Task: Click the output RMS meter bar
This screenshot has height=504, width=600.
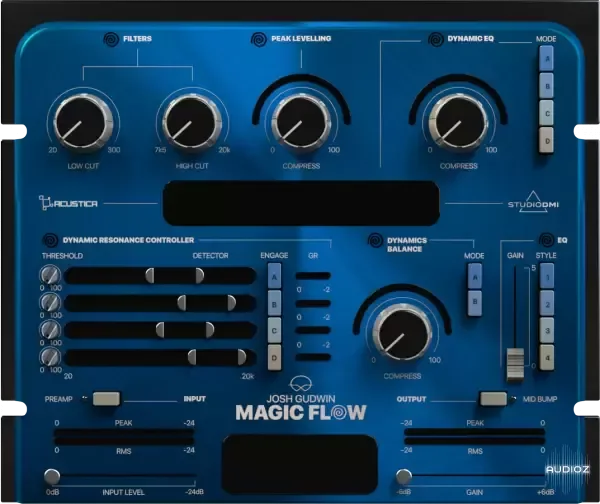Action: [474, 441]
